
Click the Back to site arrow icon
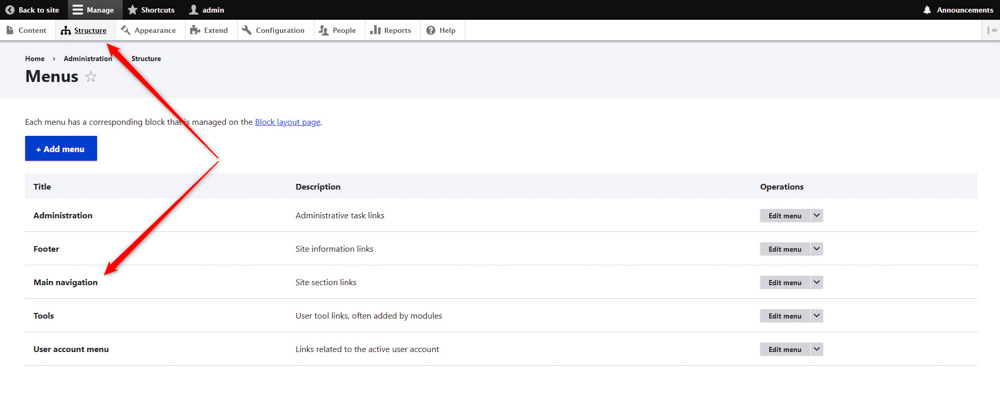coord(10,10)
